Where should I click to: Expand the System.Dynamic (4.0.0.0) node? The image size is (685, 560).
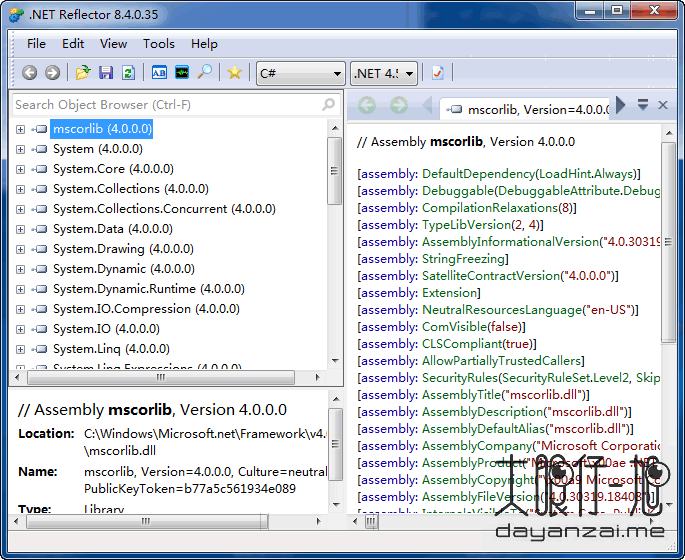click(21, 270)
